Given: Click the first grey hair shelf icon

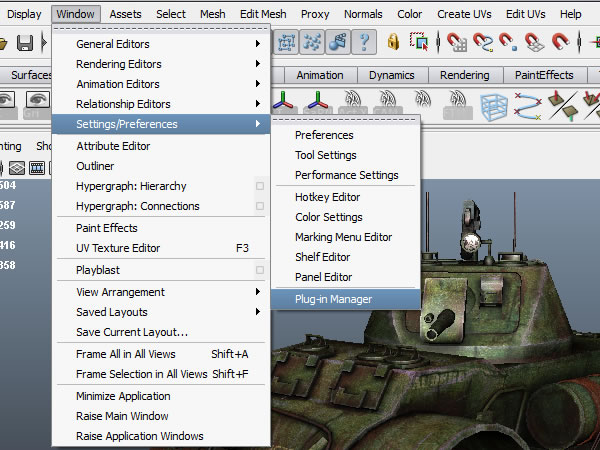Looking at the screenshot, I should coord(353,100).
